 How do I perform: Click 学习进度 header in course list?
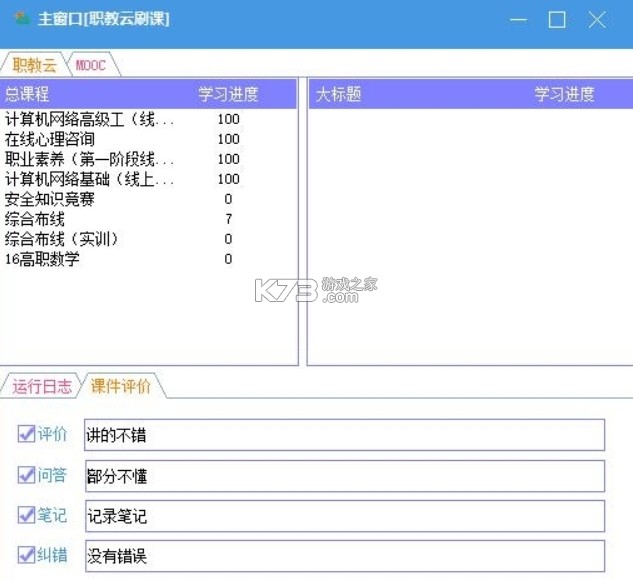pos(228,94)
